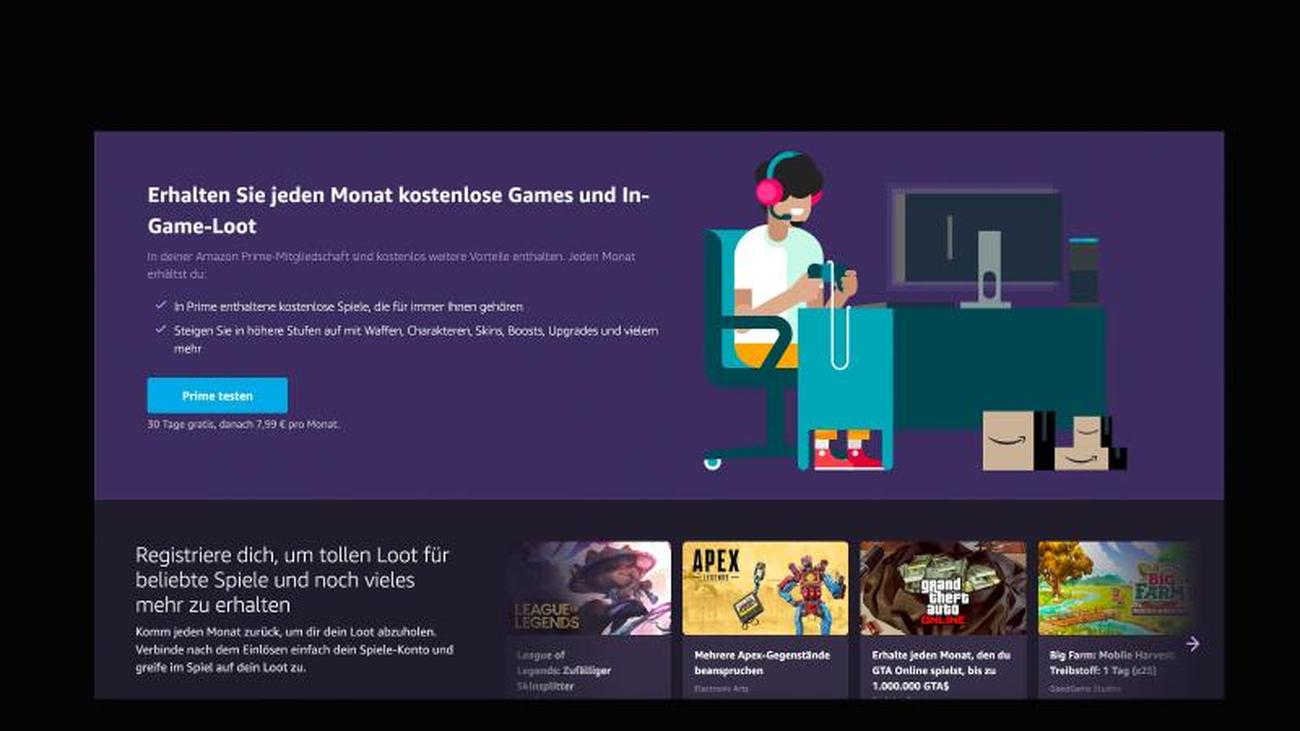The height and width of the screenshot is (731, 1300).
Task: Click 'League of Legends: Zufälliger Skinsplitter' title
Action: (564, 670)
